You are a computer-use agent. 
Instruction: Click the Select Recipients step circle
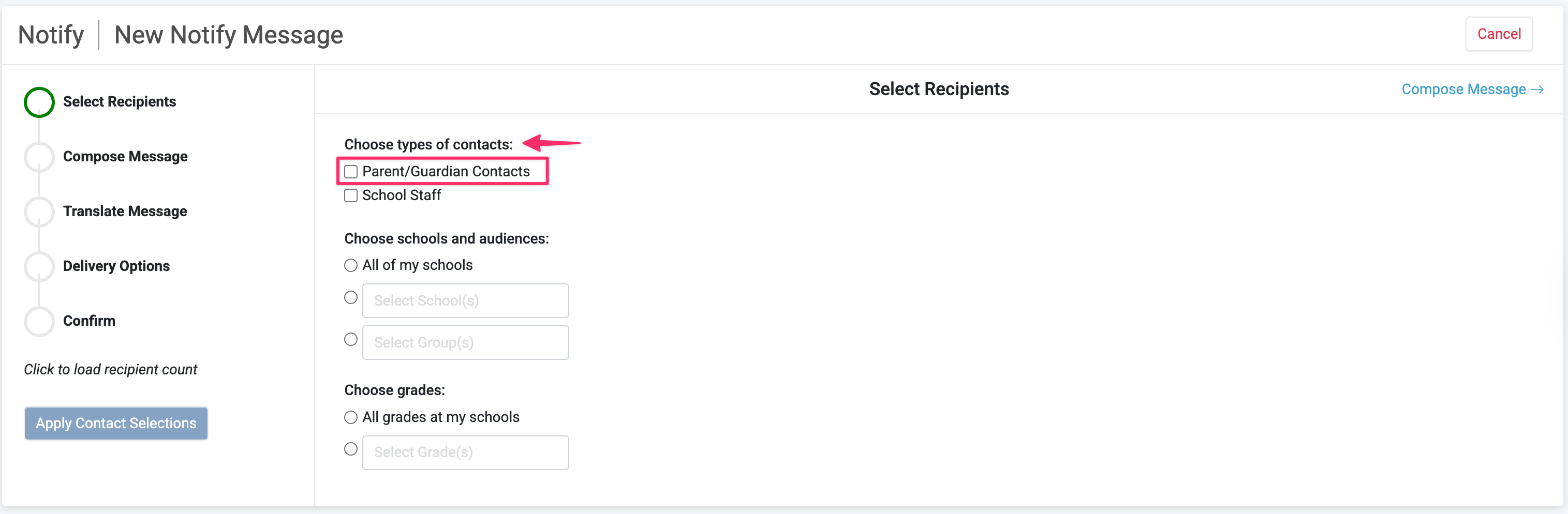point(39,102)
